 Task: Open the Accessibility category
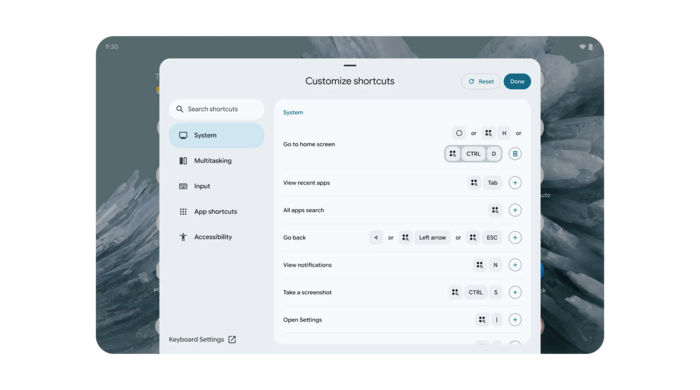click(x=217, y=237)
